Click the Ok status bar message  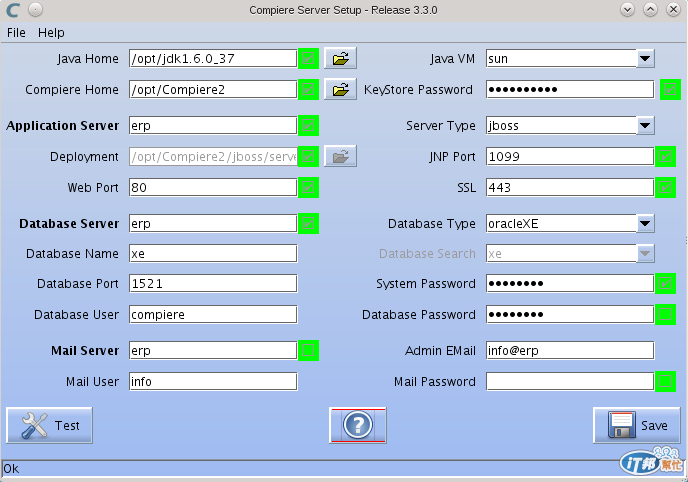(11, 469)
